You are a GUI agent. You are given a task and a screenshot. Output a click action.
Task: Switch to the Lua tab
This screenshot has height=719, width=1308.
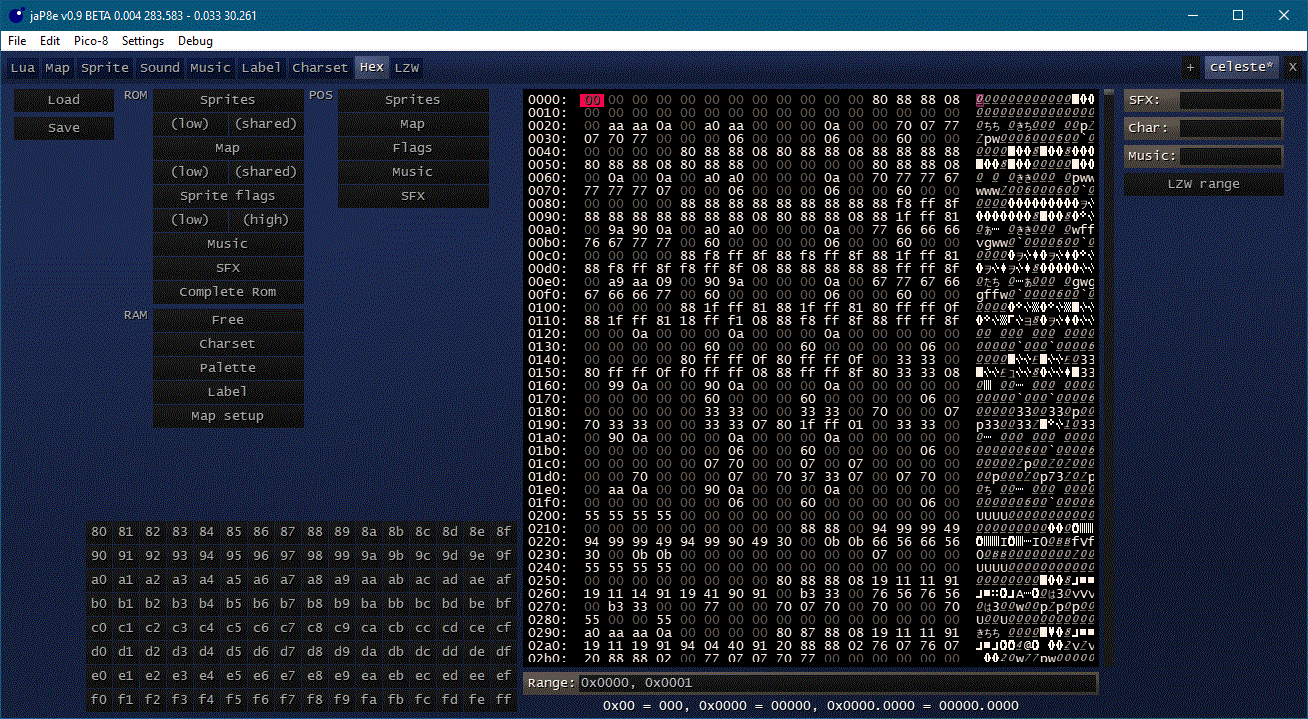(x=22, y=67)
